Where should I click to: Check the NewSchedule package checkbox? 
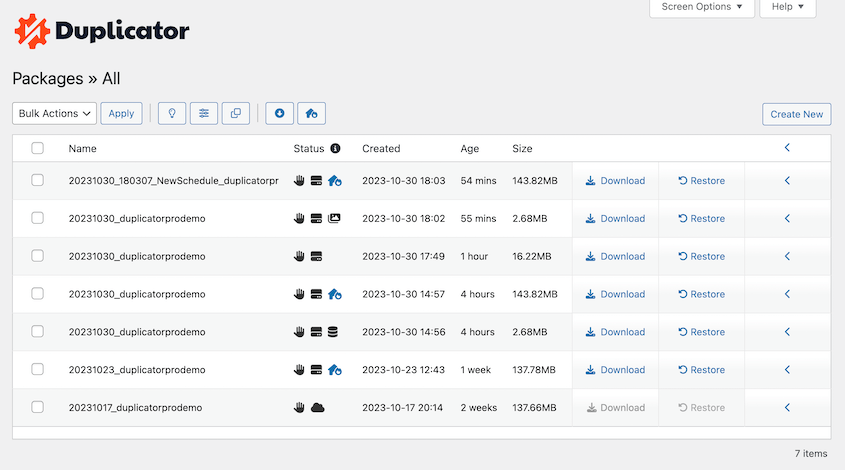pyautogui.click(x=37, y=180)
